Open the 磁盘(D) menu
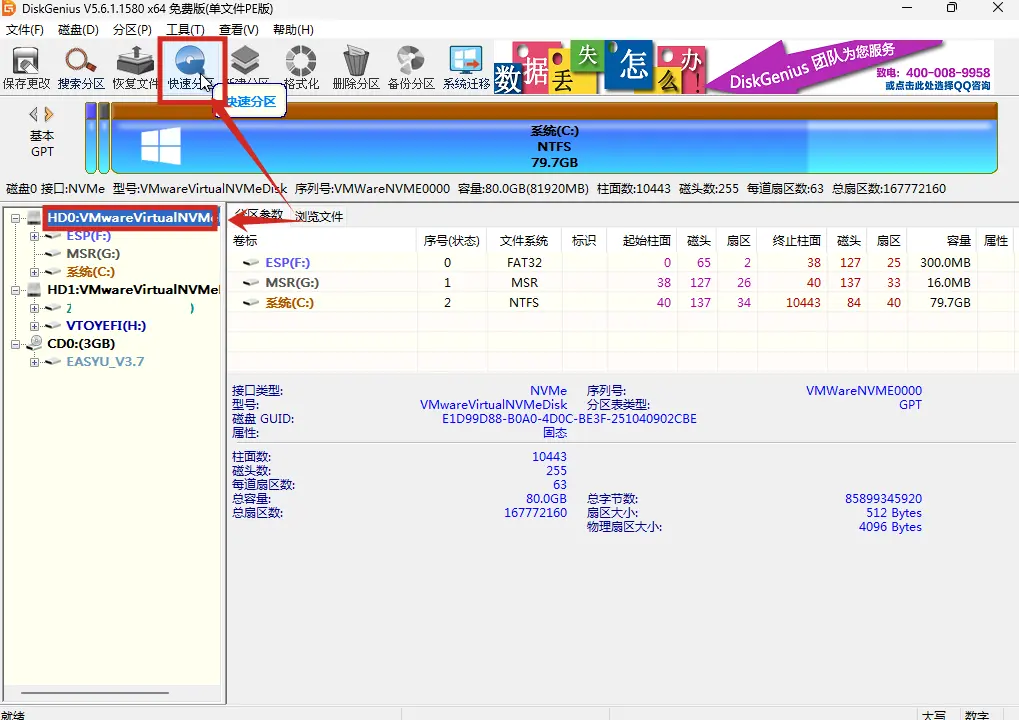Viewport: 1019px width, 720px height. [x=78, y=30]
